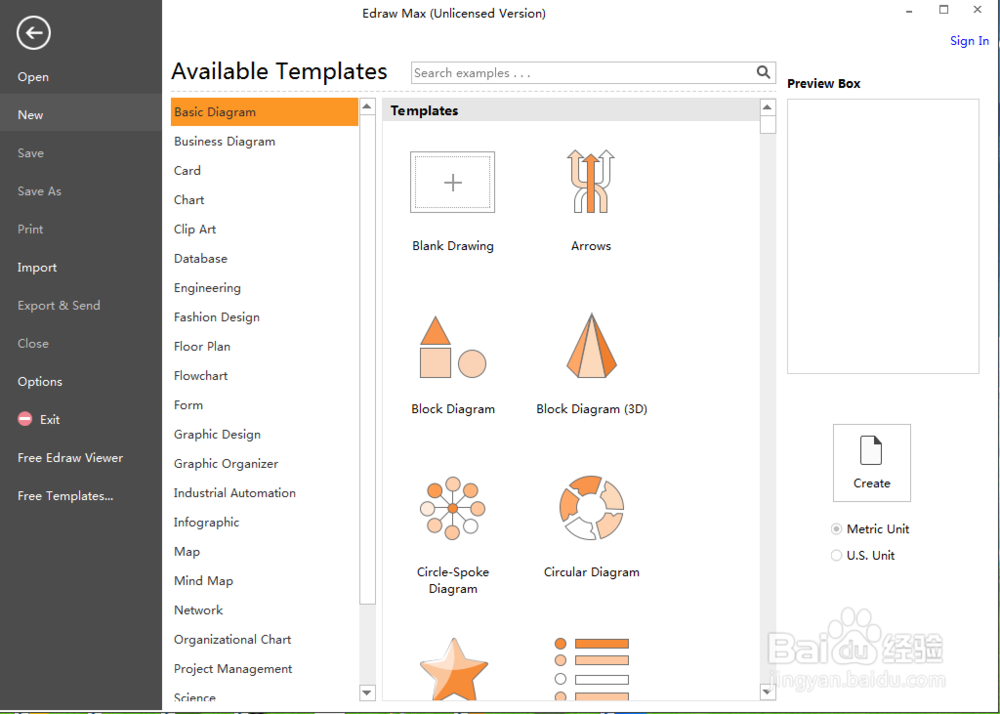This screenshot has height=714, width=1000.
Task: Click the red Exit icon
Action: tap(25, 419)
